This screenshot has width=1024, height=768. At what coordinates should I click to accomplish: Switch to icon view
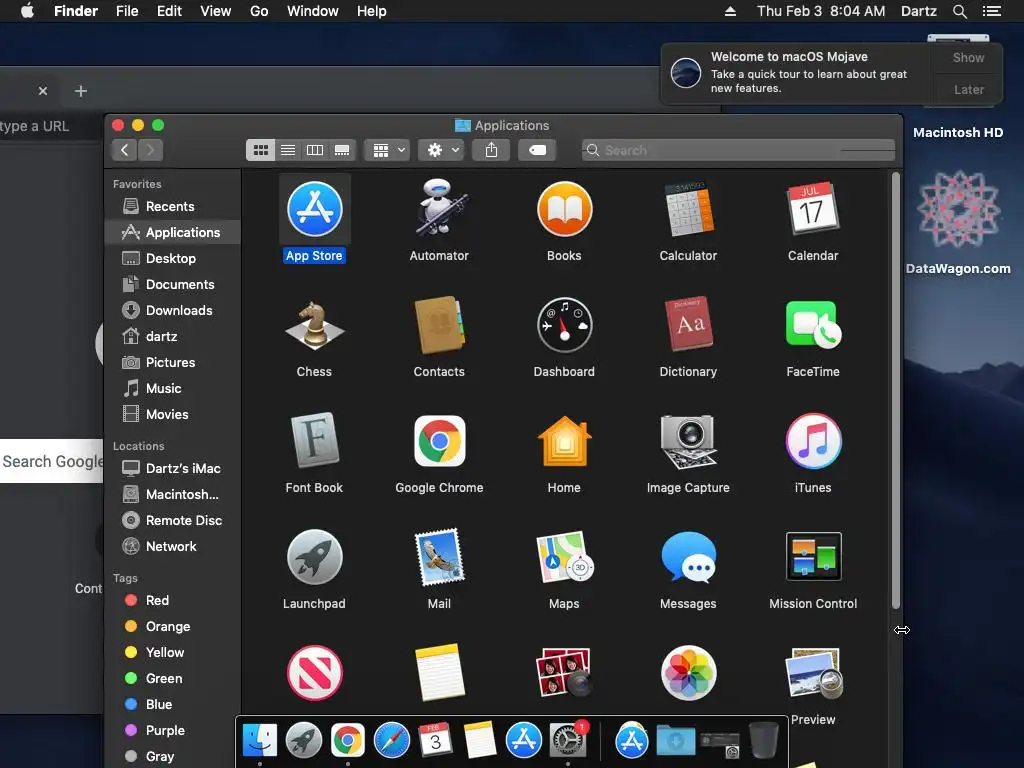click(x=261, y=150)
